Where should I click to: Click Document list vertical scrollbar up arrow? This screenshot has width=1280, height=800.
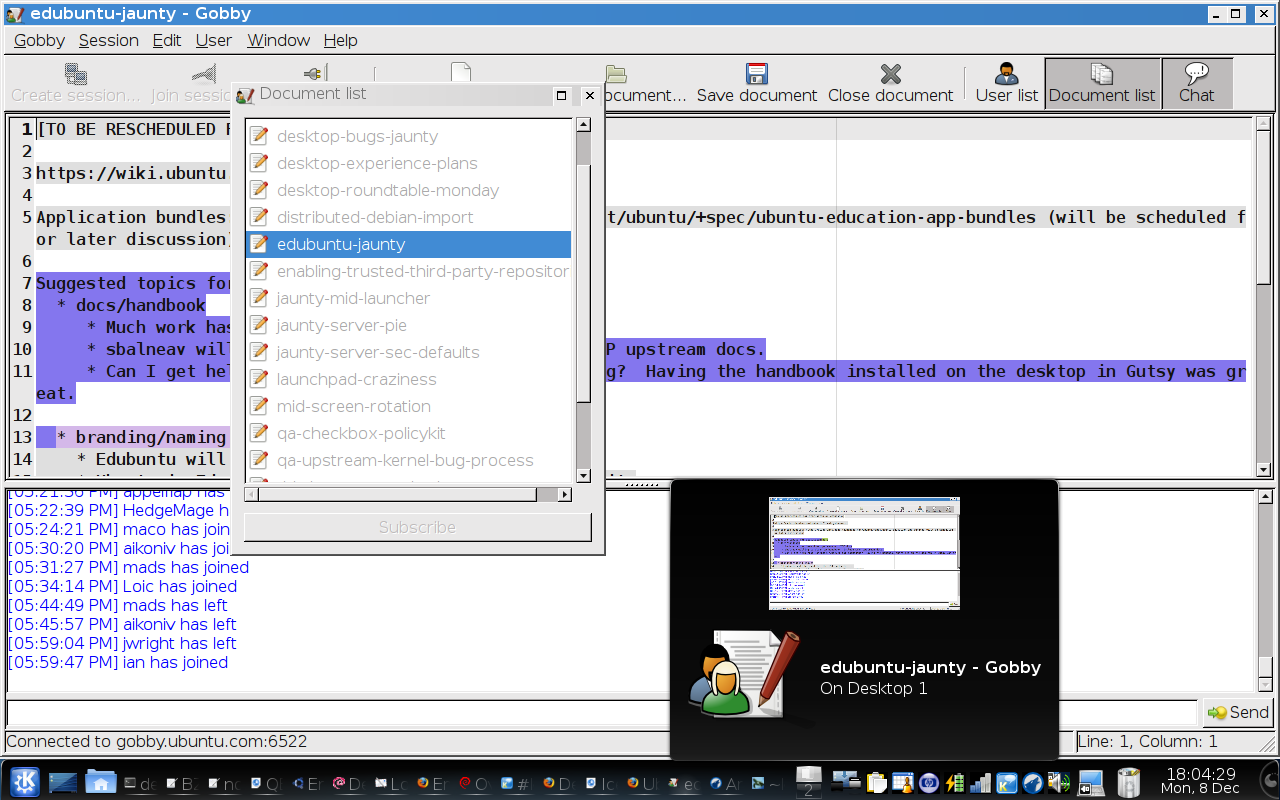coord(583,125)
